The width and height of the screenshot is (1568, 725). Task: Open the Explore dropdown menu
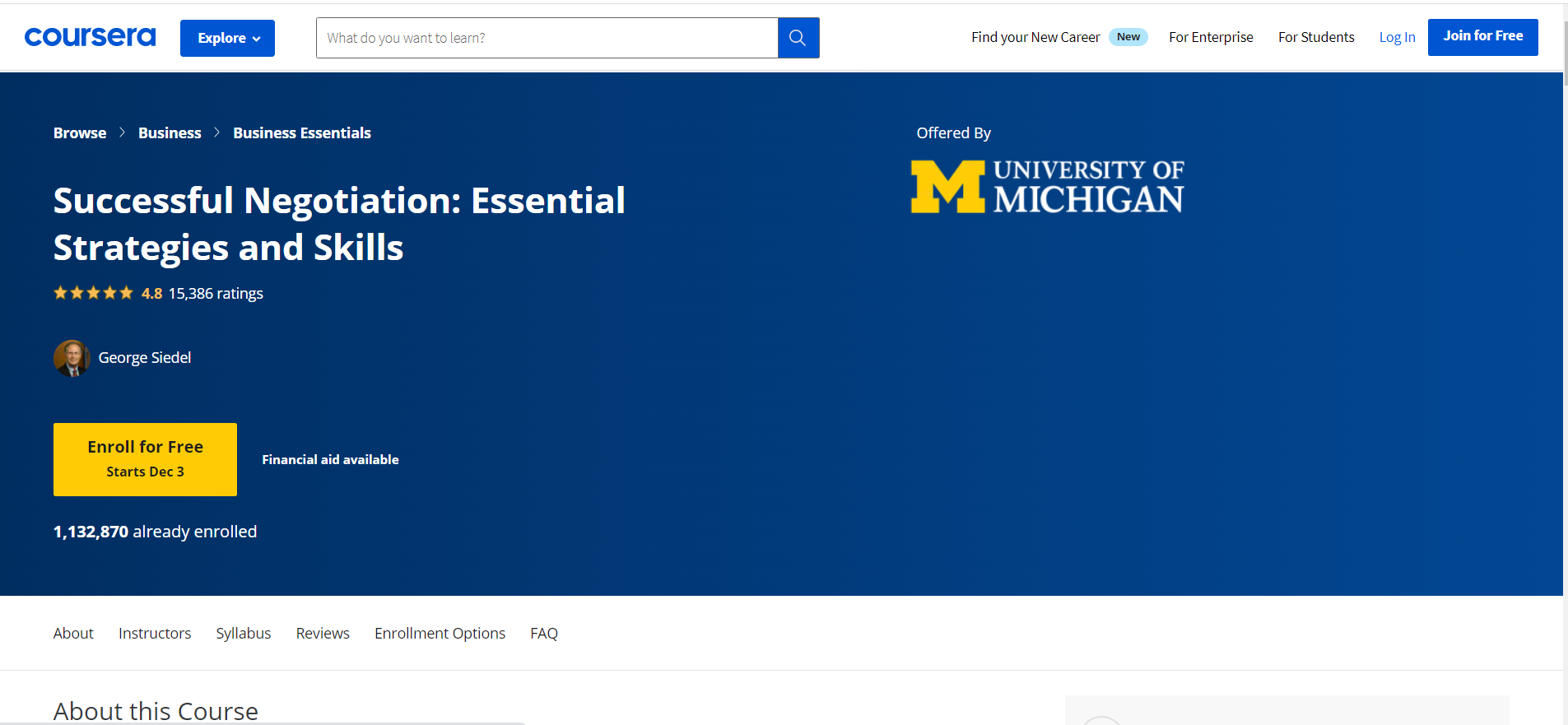click(227, 38)
